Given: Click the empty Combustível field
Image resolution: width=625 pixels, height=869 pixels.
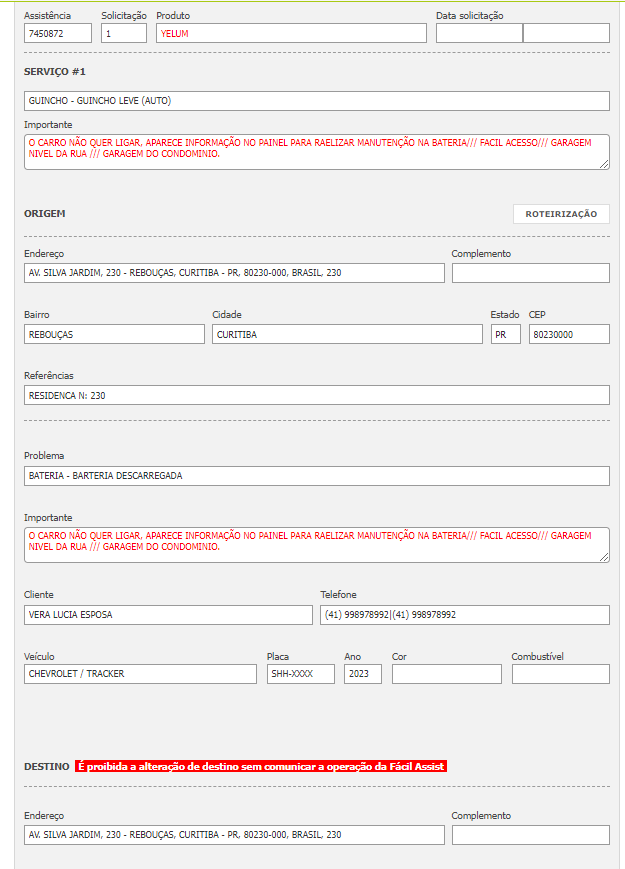Looking at the screenshot, I should pyautogui.click(x=560, y=674).
